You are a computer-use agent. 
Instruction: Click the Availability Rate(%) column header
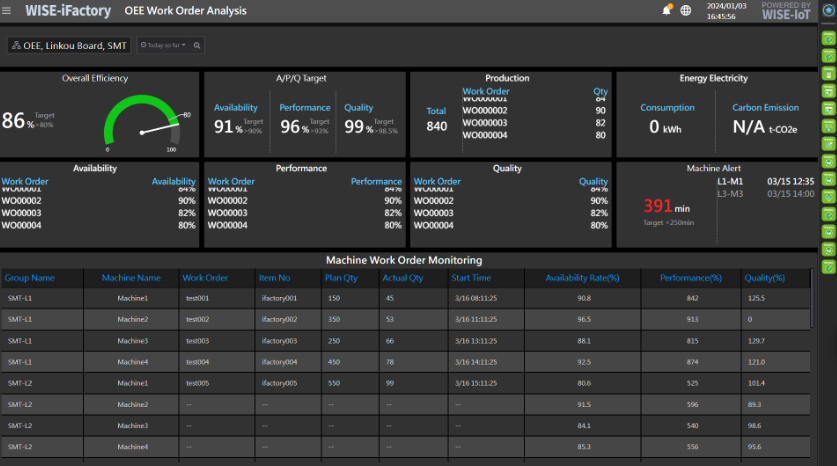tap(583, 278)
